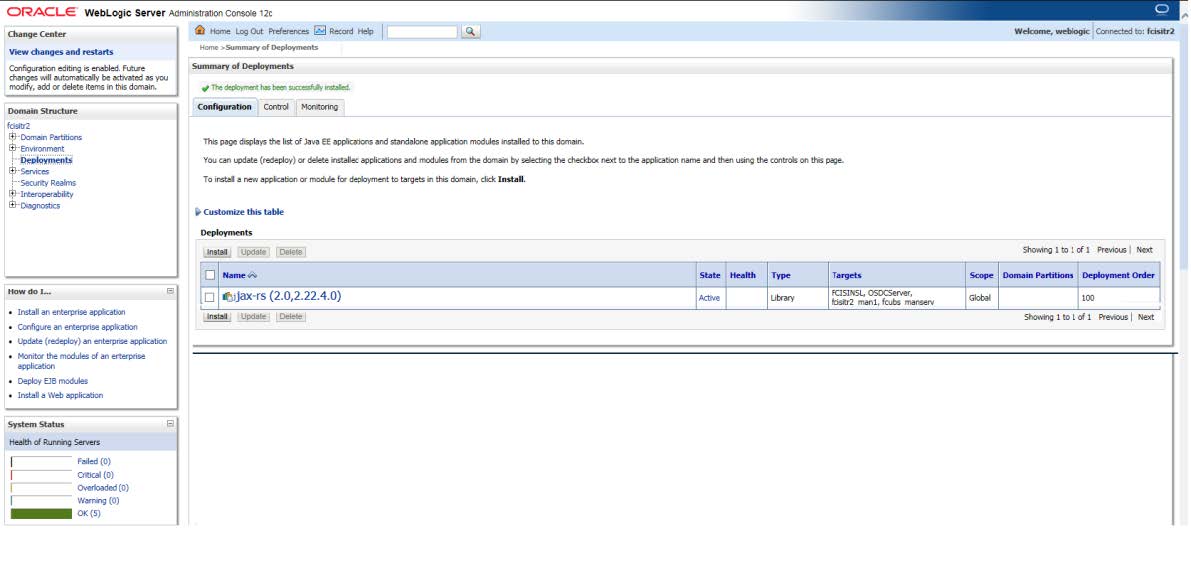Viewport: 1191px width, 578px height.
Task: Click the Health column header
Action: [743, 275]
